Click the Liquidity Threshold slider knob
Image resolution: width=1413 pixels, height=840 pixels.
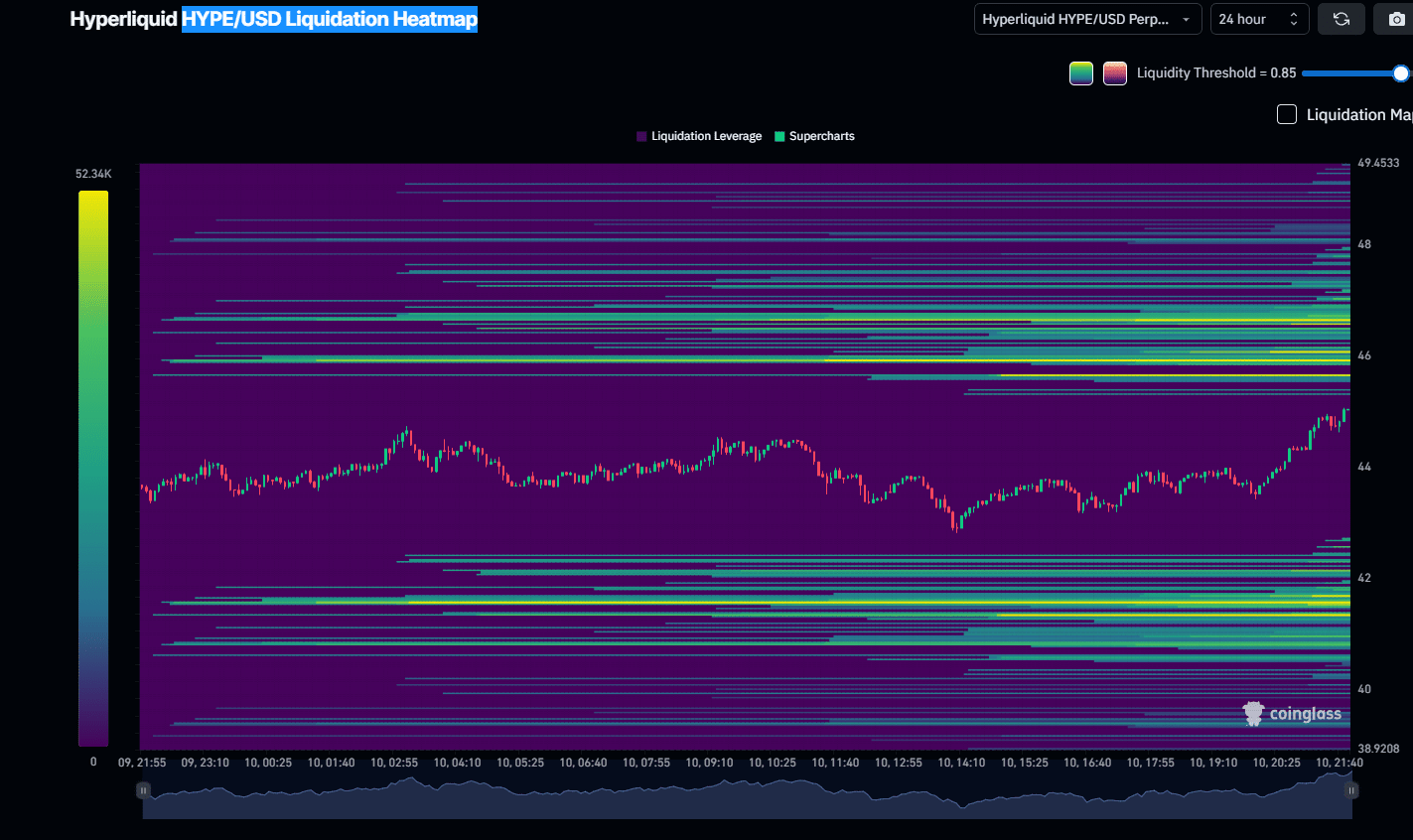(x=1400, y=72)
